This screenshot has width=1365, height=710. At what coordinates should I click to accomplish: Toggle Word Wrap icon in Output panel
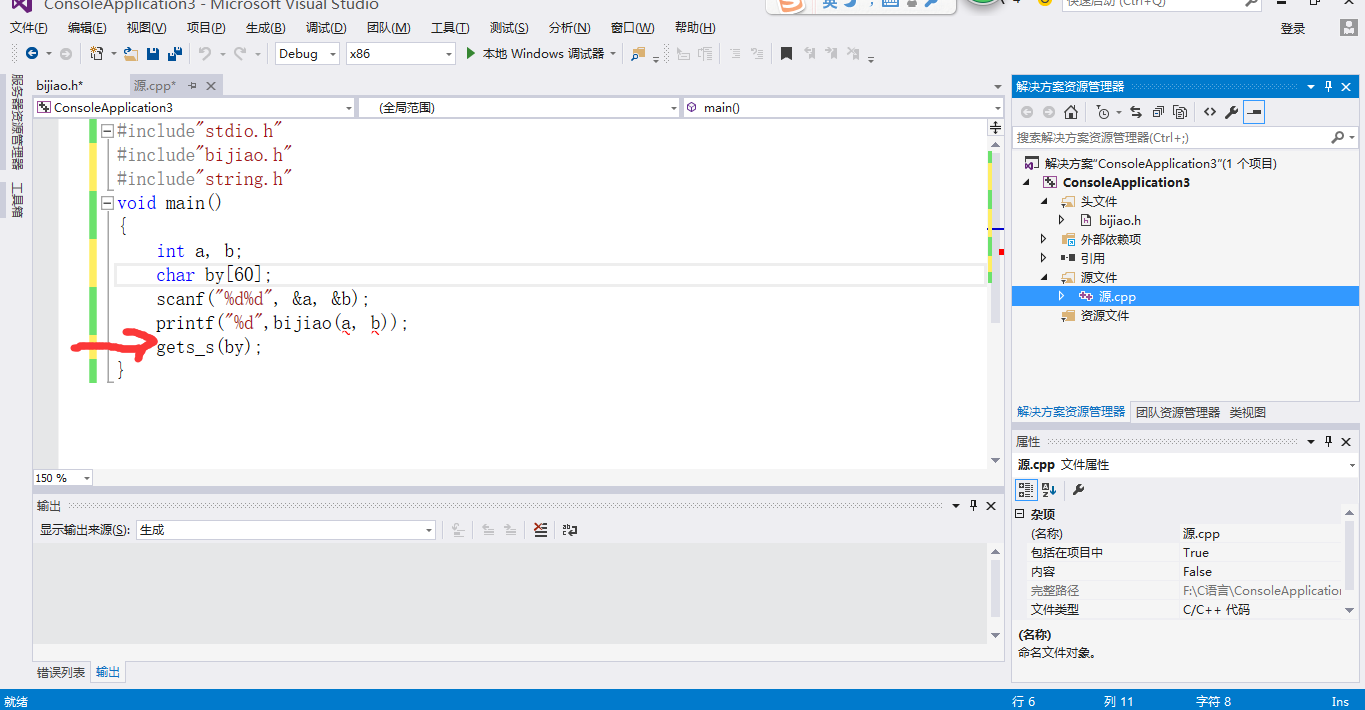pyautogui.click(x=569, y=530)
